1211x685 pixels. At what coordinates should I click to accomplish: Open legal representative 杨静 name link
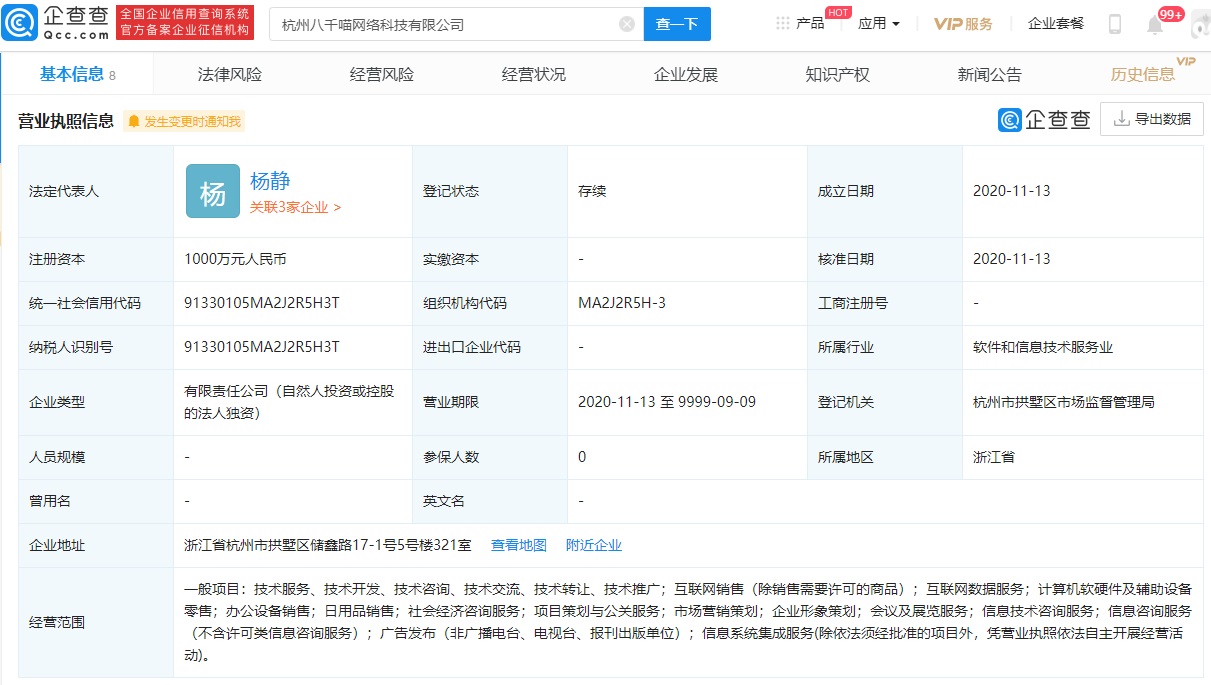(x=270, y=181)
